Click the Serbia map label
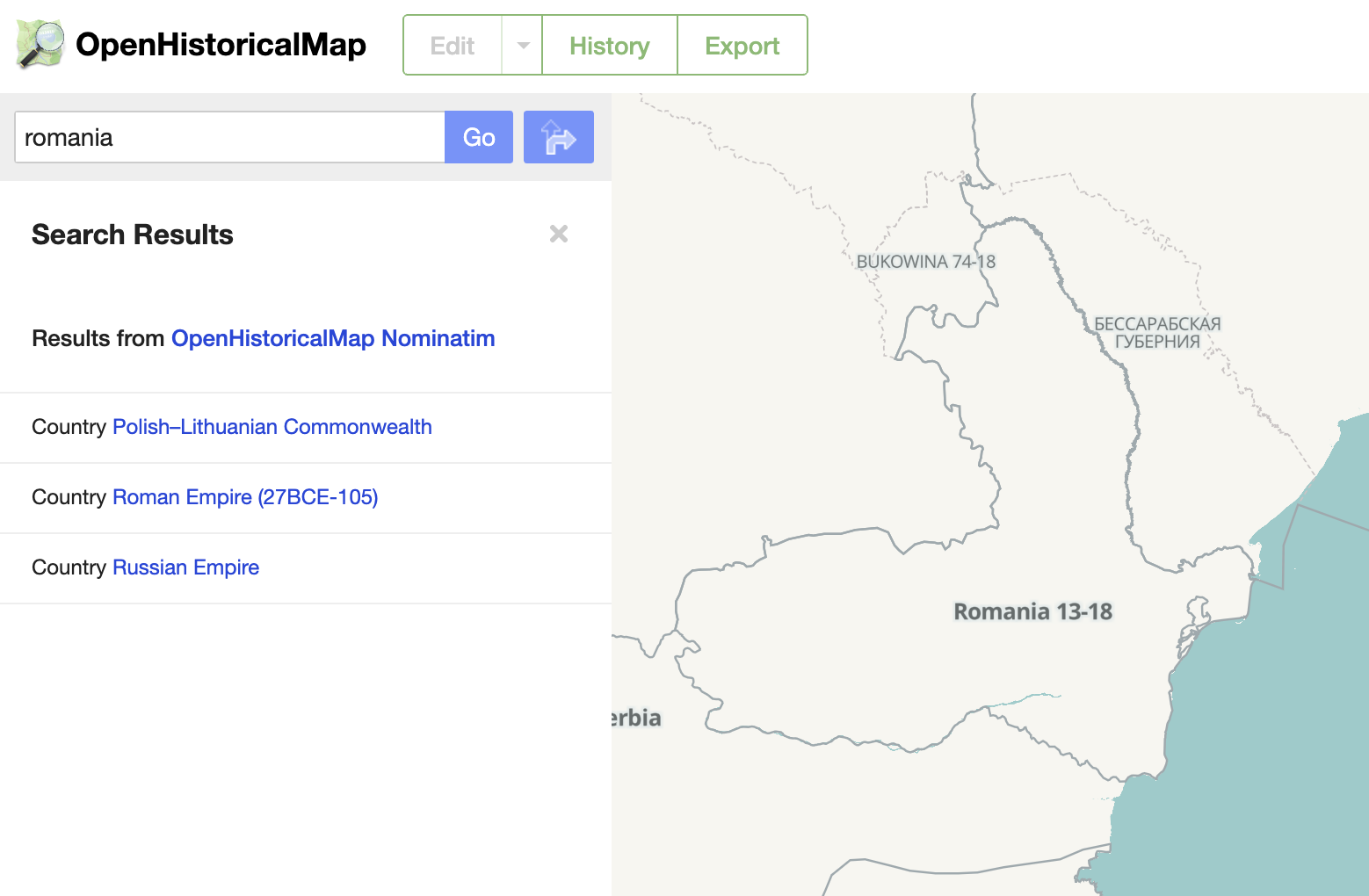The height and width of the screenshot is (896, 1369). tap(636, 718)
